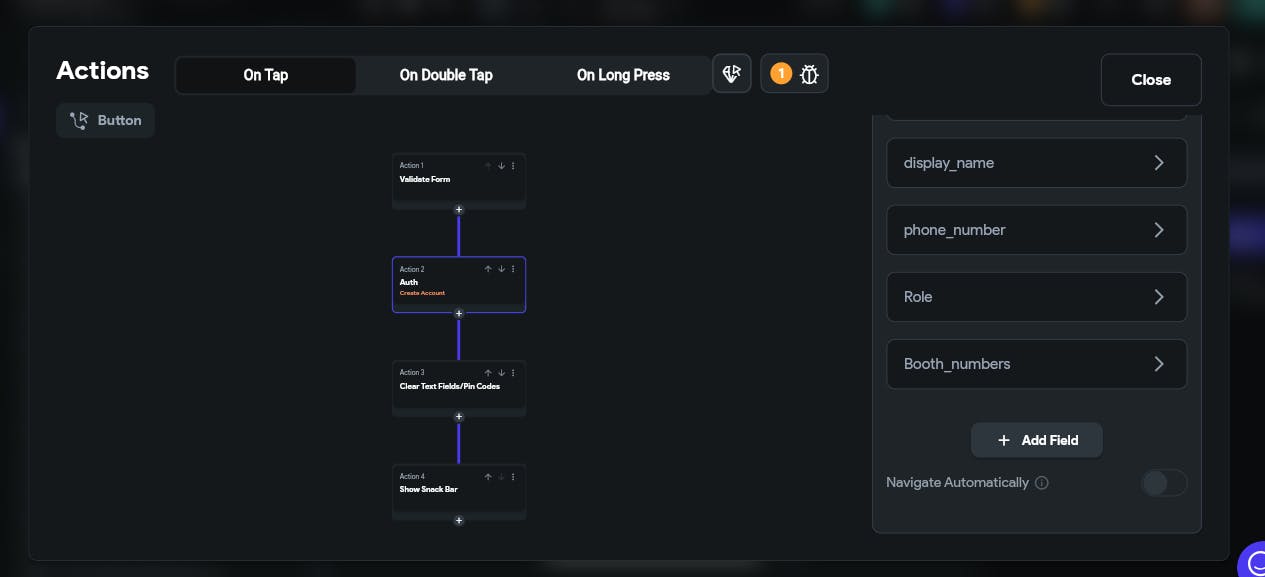Image resolution: width=1265 pixels, height=577 pixels.
Task: Click the plus under Show Snack Bar
Action: (x=459, y=521)
